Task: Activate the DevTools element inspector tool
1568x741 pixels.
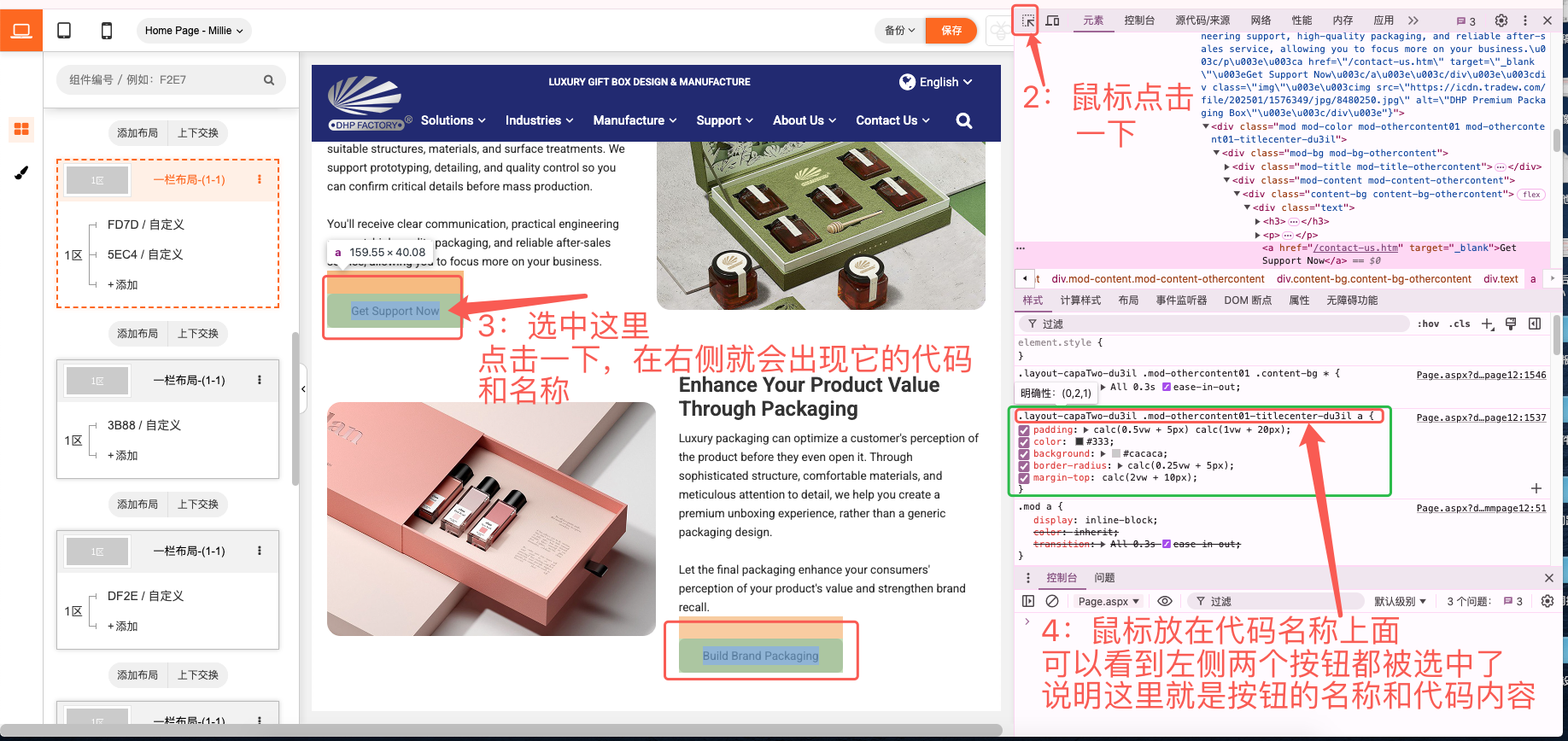Action: point(1027,20)
